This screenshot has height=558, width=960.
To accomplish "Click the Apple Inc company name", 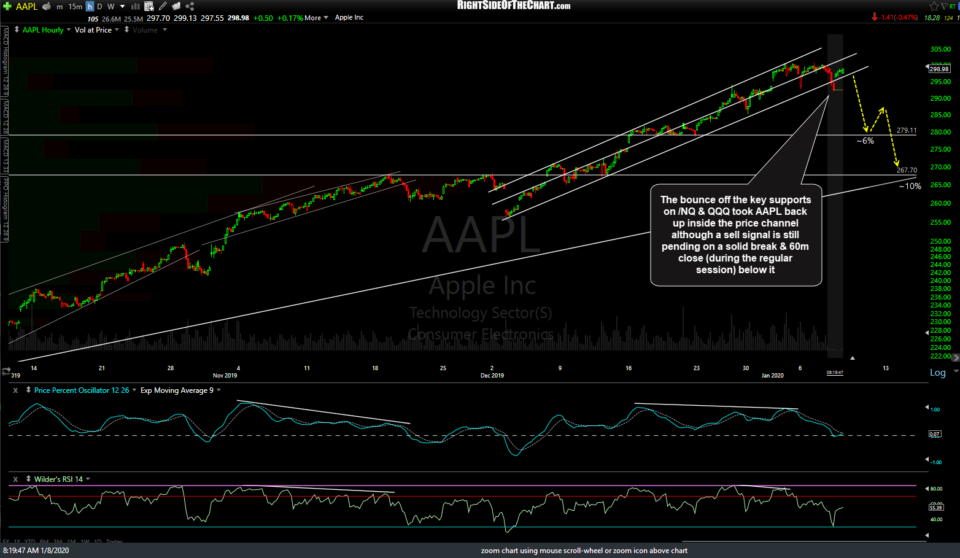I will click(349, 18).
